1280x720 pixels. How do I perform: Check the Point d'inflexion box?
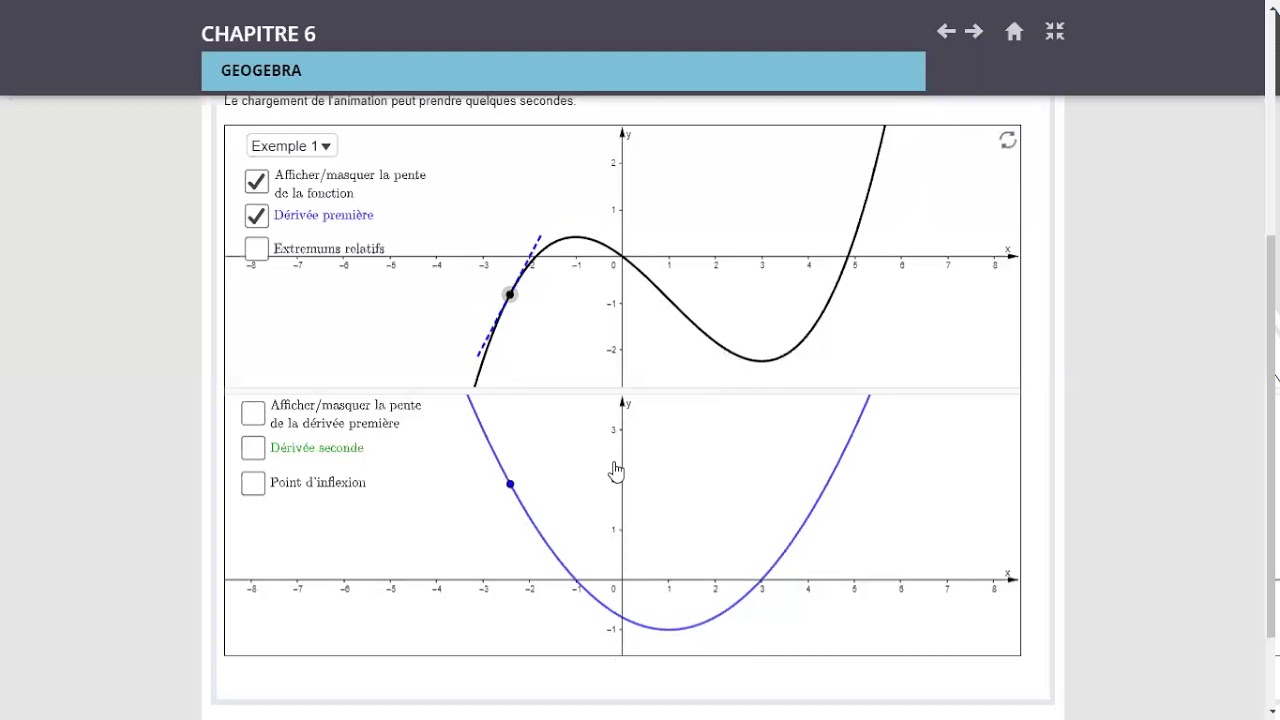tap(253, 483)
